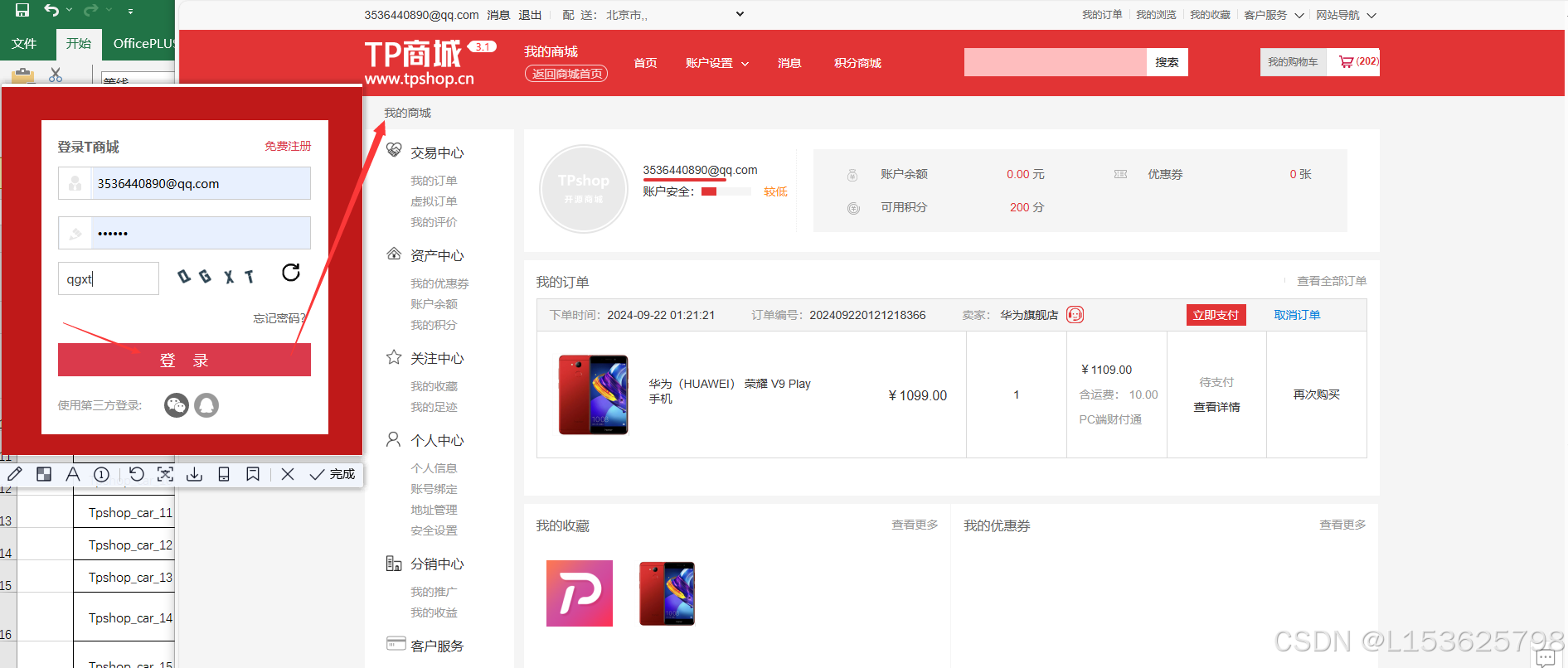Expand 网站导航 dropdown
This screenshot has width=1568, height=668.
[x=1346, y=15]
